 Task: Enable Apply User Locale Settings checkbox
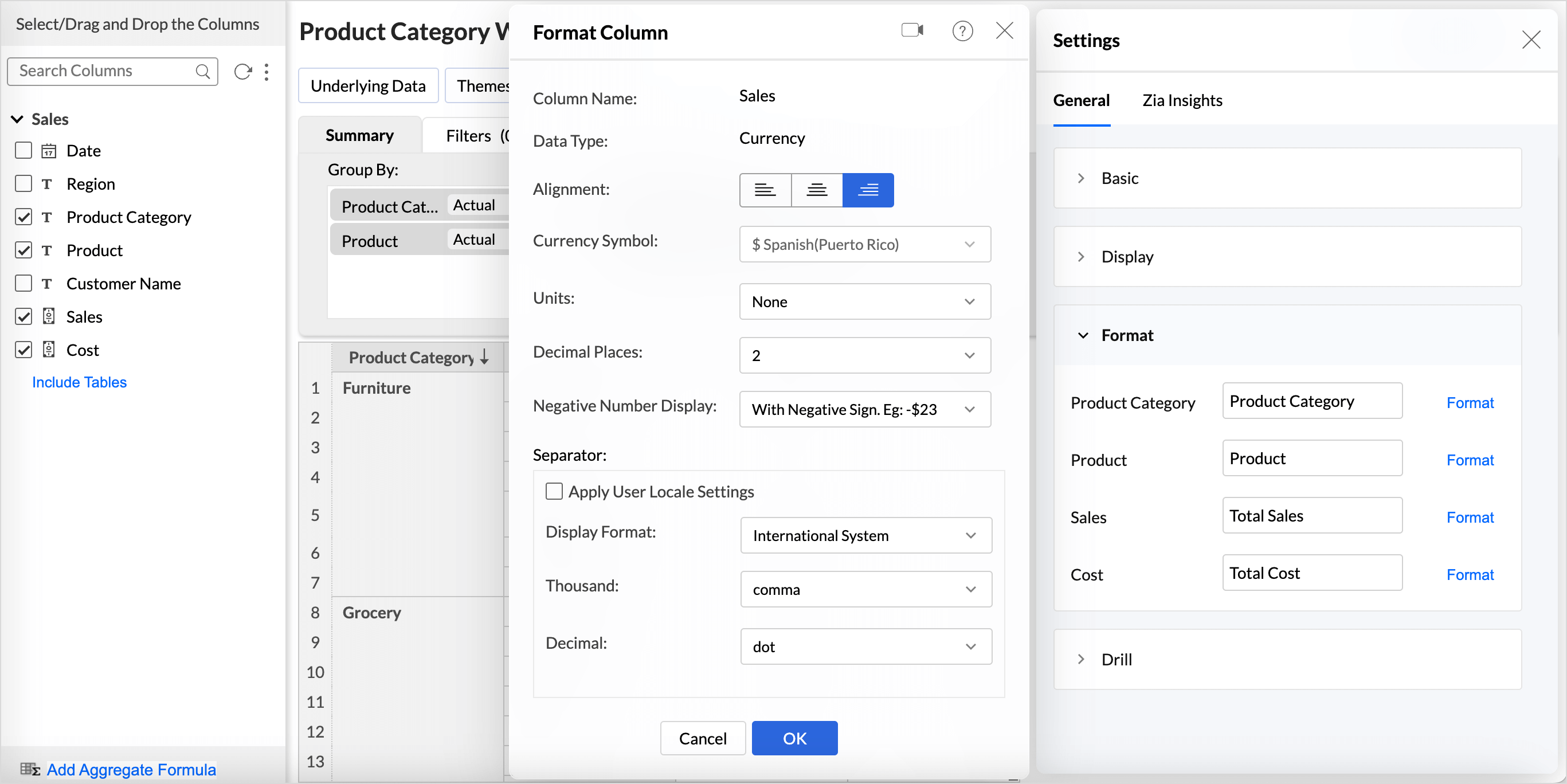[554, 491]
